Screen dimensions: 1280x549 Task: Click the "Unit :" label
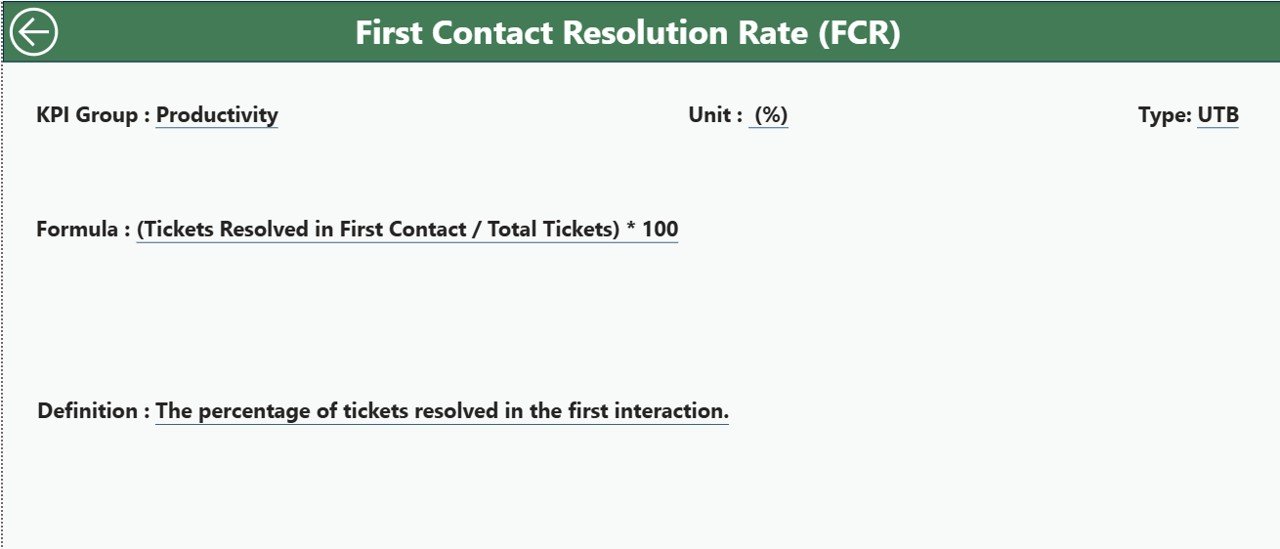point(715,115)
